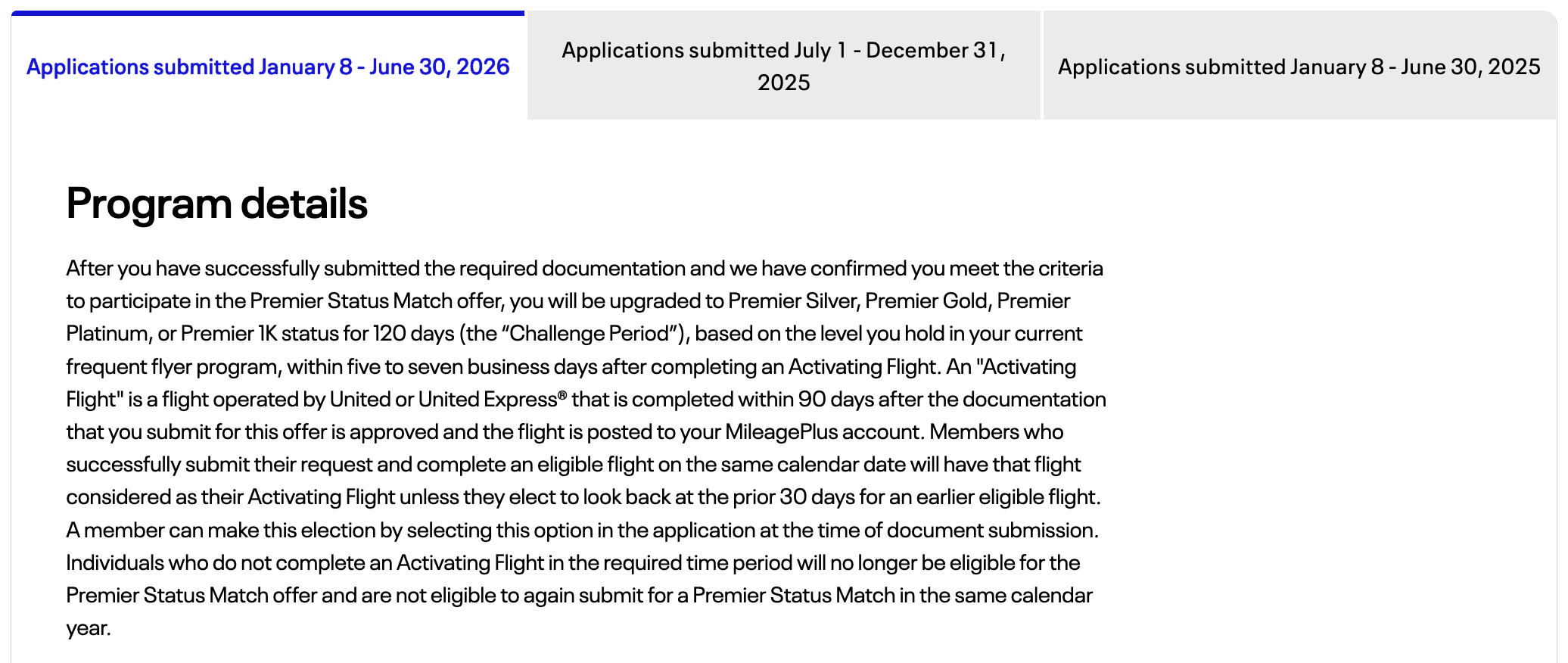Open the January 8 - June 30, 2025 tab
This screenshot has width=1568, height=663.
click(x=1299, y=67)
